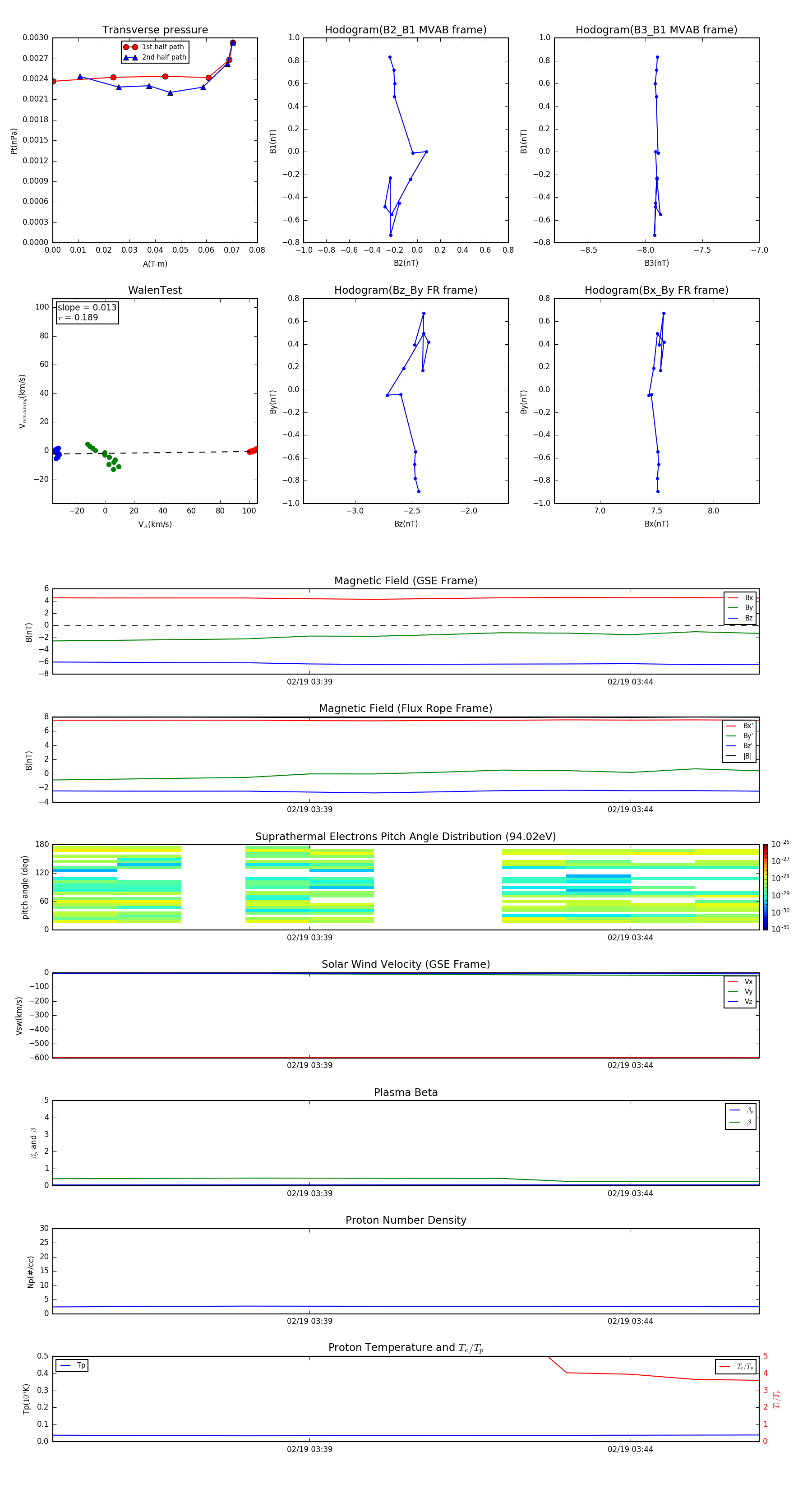Click the 'slope = 0.013' annotation
Screen dimensions: 812x1489
coord(87,308)
